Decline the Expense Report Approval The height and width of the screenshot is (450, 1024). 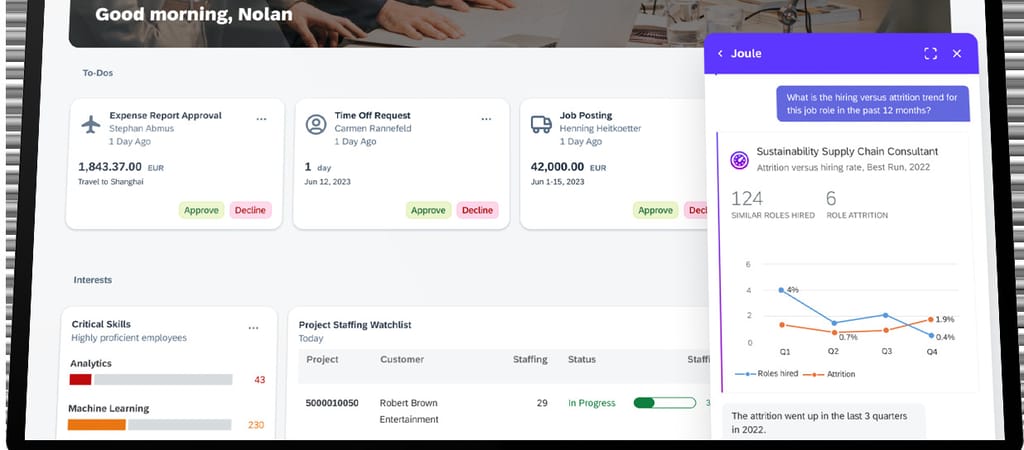[x=250, y=210]
